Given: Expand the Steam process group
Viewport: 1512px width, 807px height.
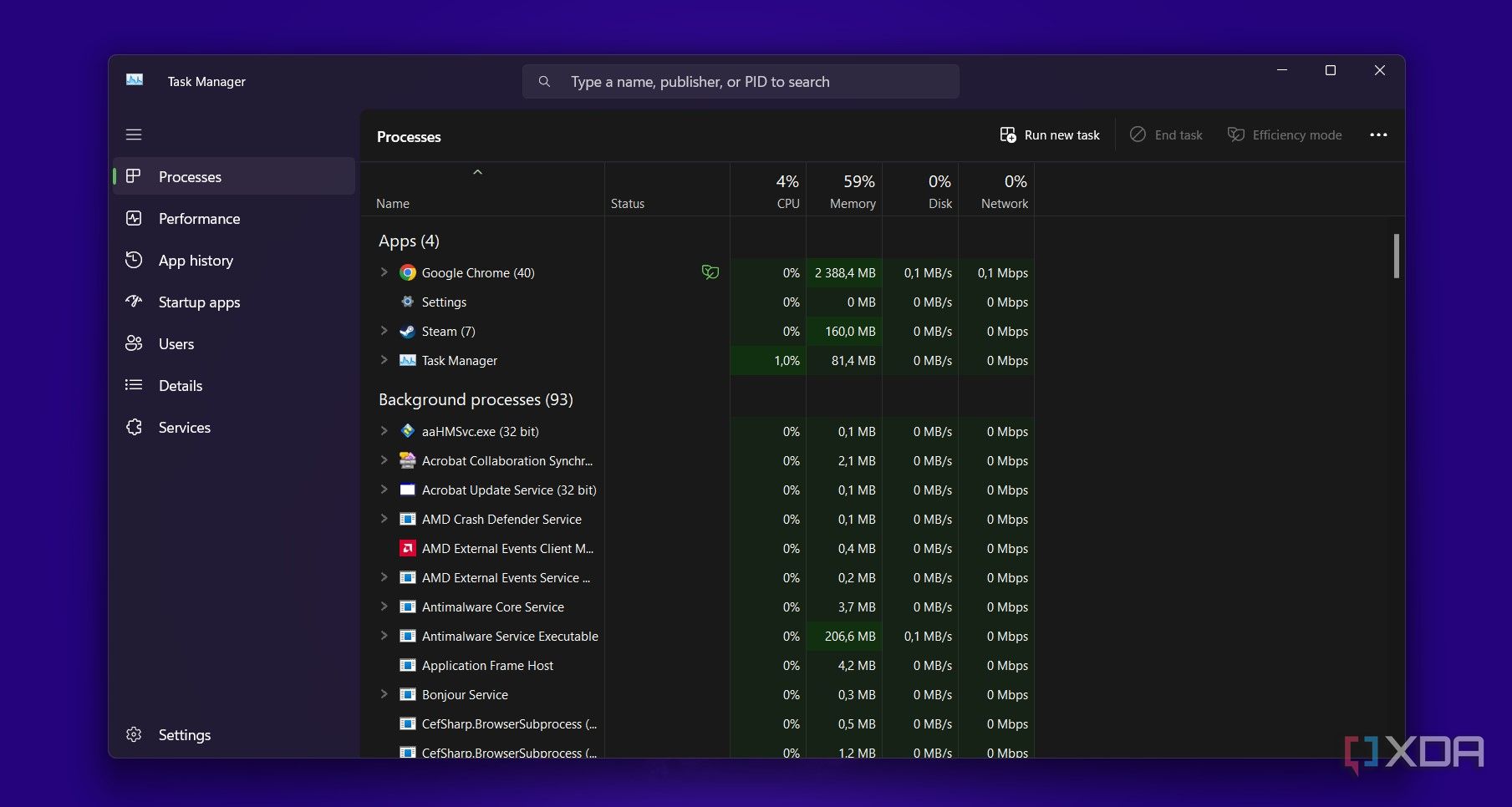Looking at the screenshot, I should tap(384, 331).
